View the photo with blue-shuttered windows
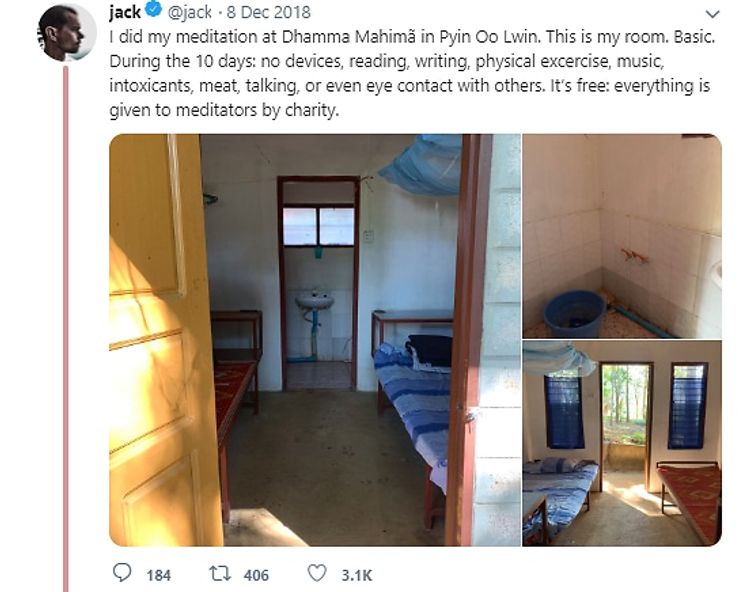This screenshot has width=750, height=592. point(622,443)
